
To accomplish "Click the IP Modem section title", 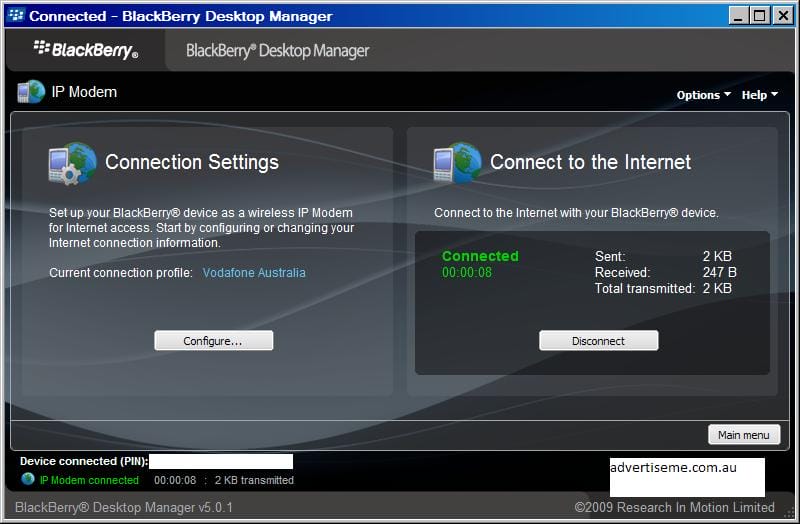I will click(x=84, y=92).
